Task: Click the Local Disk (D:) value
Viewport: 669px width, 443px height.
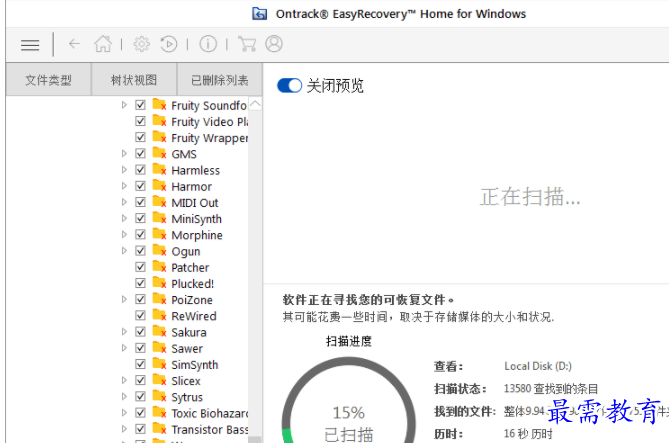Action: pyautogui.click(x=538, y=366)
